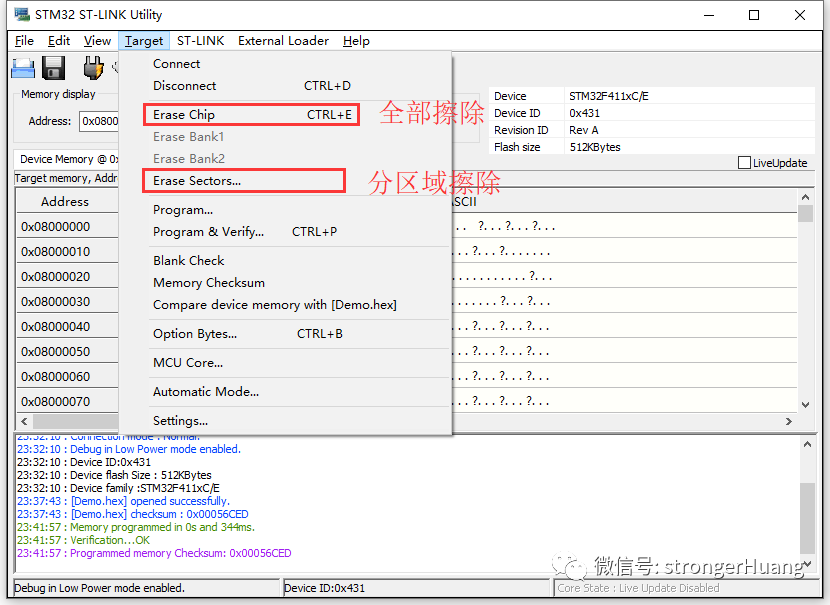830x605 pixels.
Task: Choose Program & Verify... menu entry
Action: [286, 232]
